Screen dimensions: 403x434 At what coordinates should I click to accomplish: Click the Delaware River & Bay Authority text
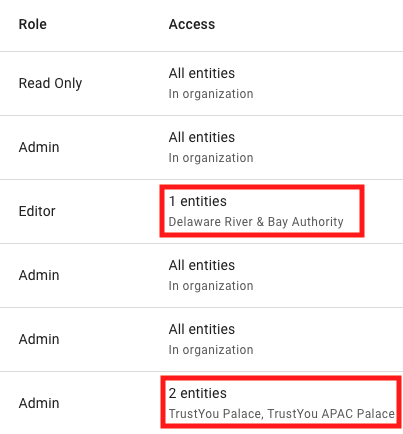(x=256, y=222)
